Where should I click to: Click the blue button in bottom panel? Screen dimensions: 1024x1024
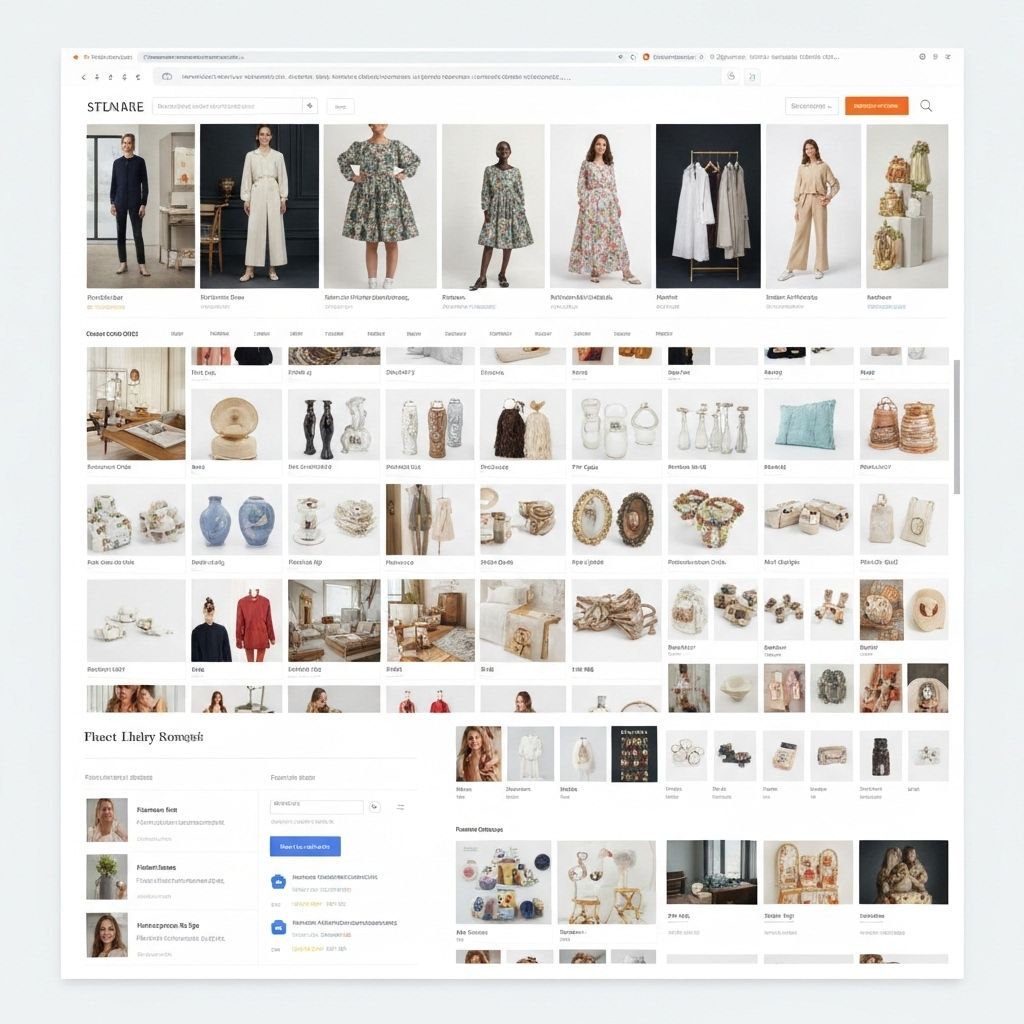pos(305,846)
